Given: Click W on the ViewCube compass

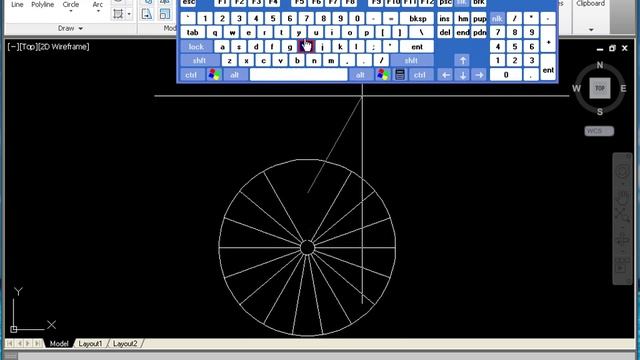Looking at the screenshot, I should click(x=576, y=88).
